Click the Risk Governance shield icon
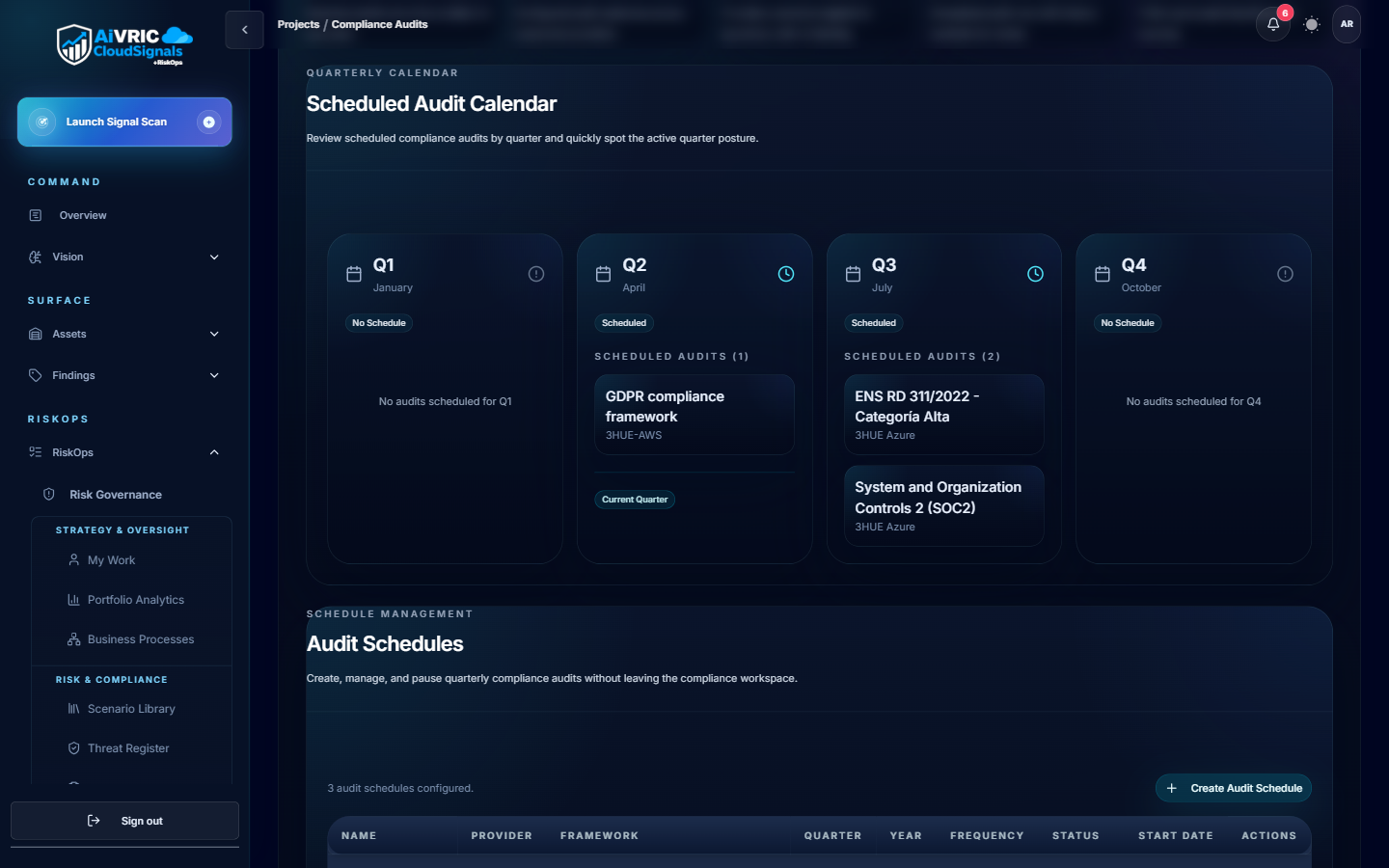 pyautogui.click(x=49, y=495)
